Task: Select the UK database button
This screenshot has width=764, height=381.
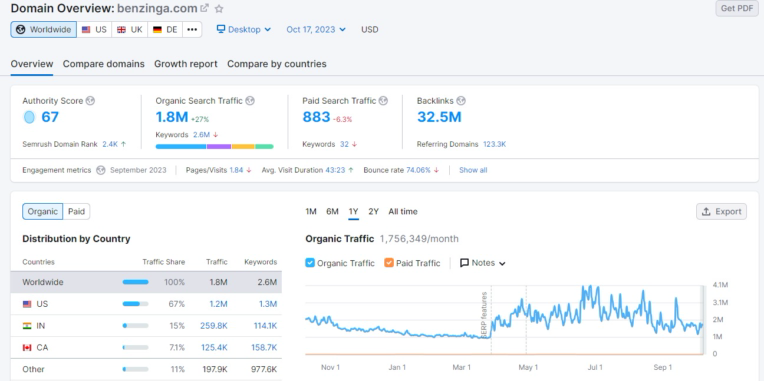Action: coord(130,29)
